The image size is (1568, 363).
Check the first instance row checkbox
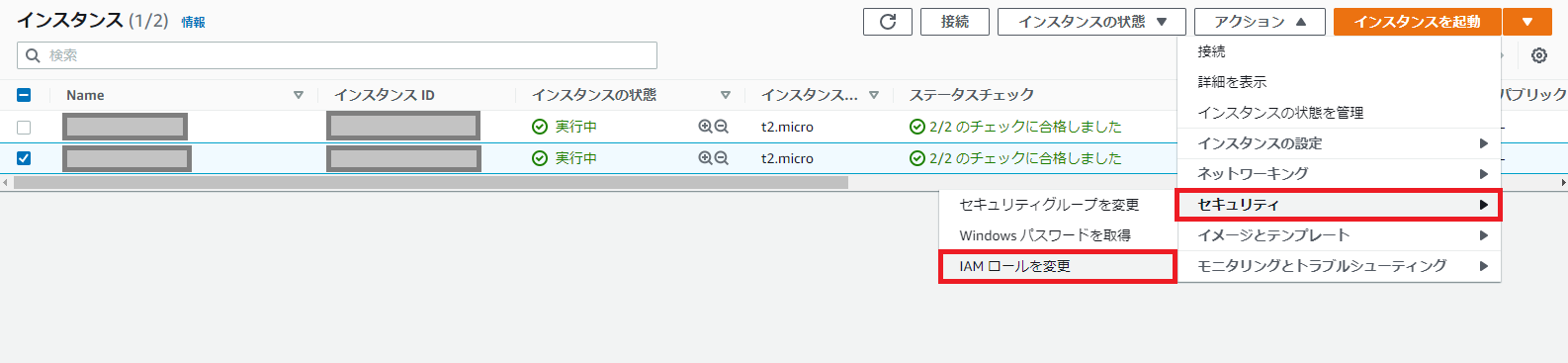click(x=24, y=127)
